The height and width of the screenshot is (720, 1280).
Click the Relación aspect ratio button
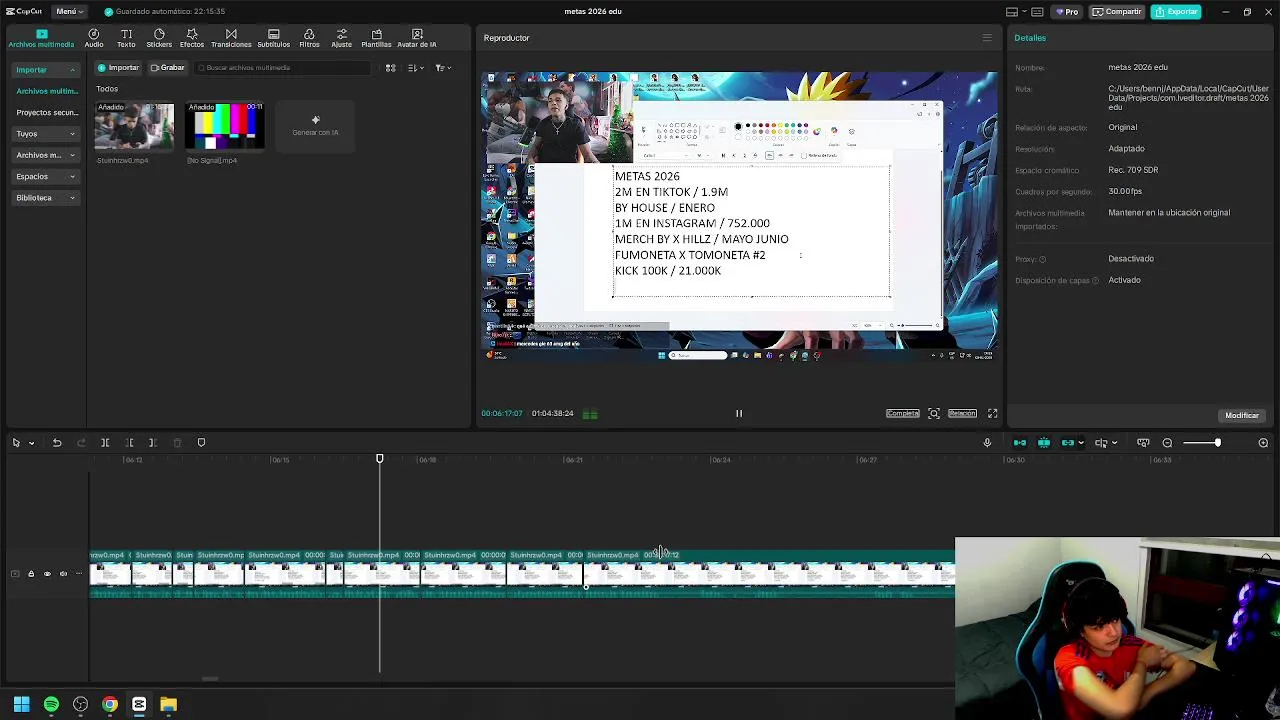[x=962, y=413]
